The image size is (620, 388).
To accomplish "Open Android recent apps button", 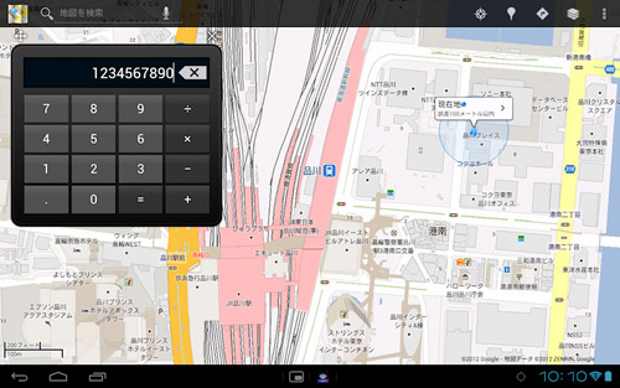I will point(97,377).
